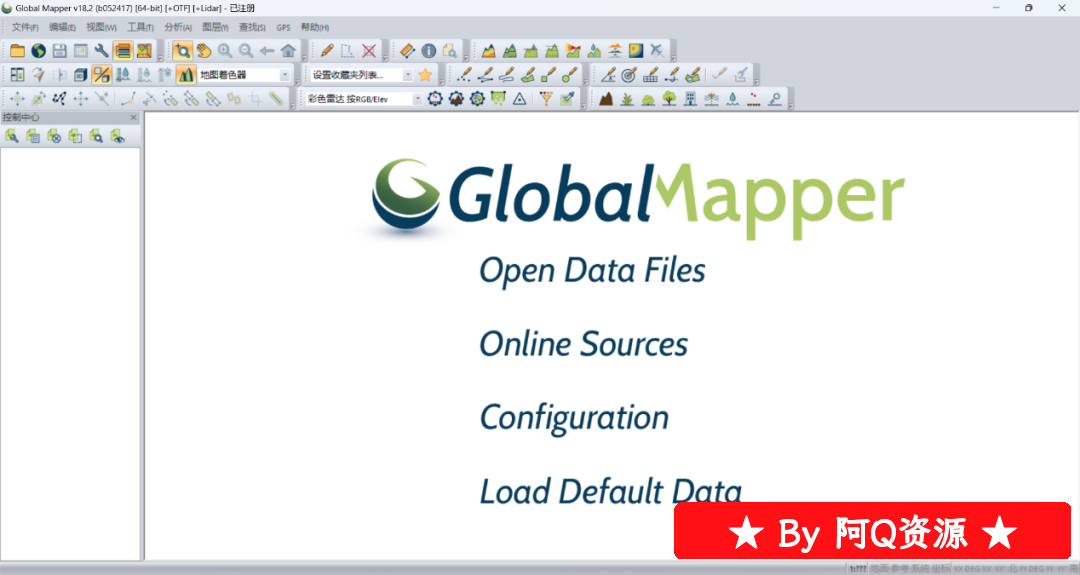Viewport: 1080px width, 575px height.
Task: Open the 工具(T) menu
Action: pyautogui.click(x=140, y=28)
